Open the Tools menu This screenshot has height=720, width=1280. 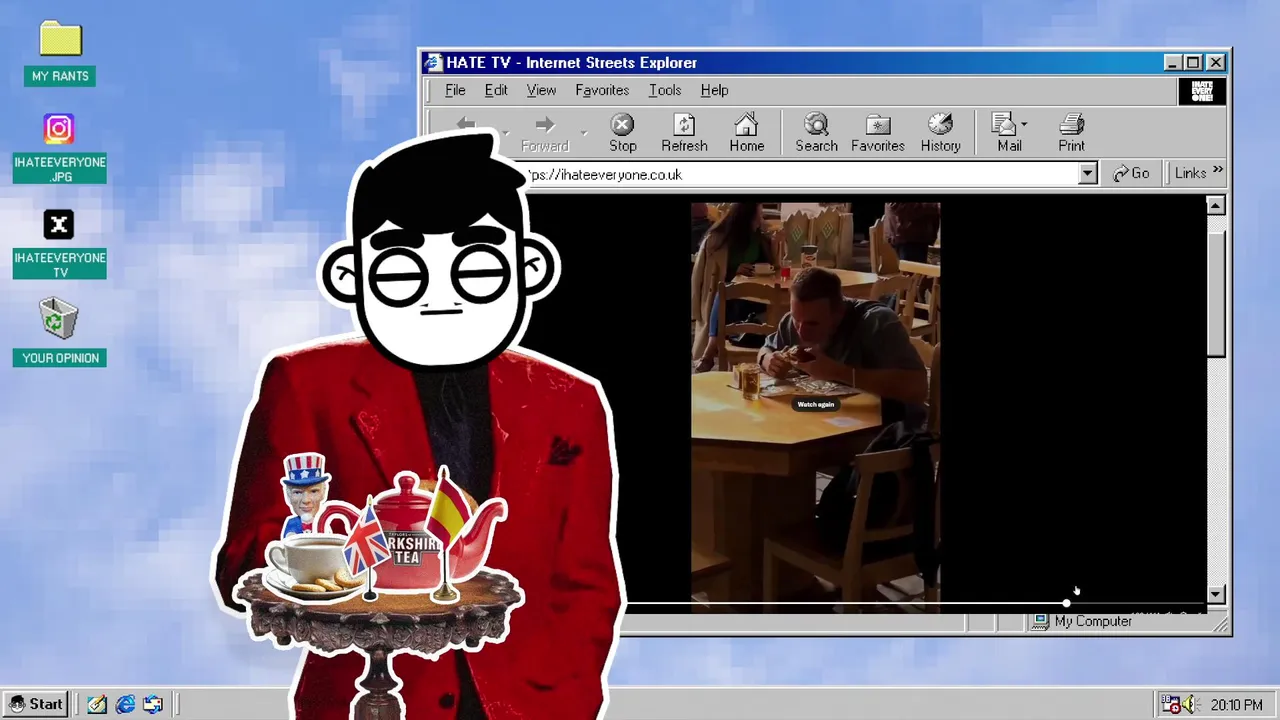point(665,90)
